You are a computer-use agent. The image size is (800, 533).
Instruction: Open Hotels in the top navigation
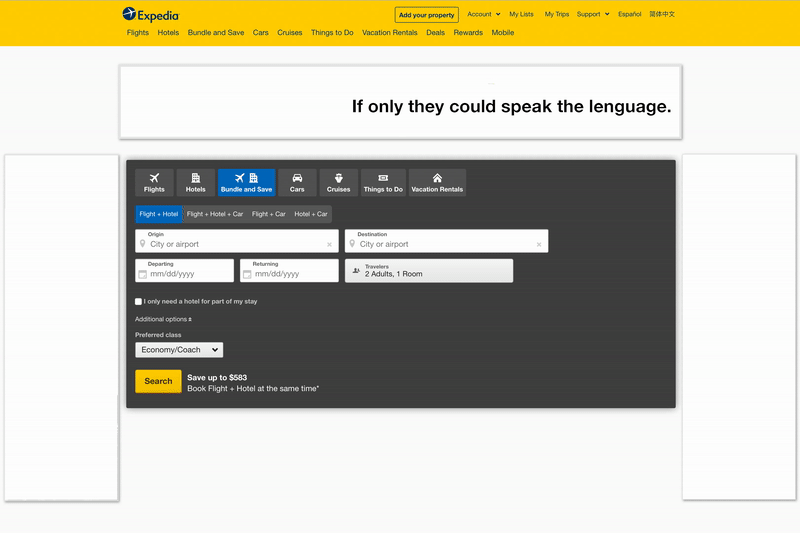(x=168, y=33)
